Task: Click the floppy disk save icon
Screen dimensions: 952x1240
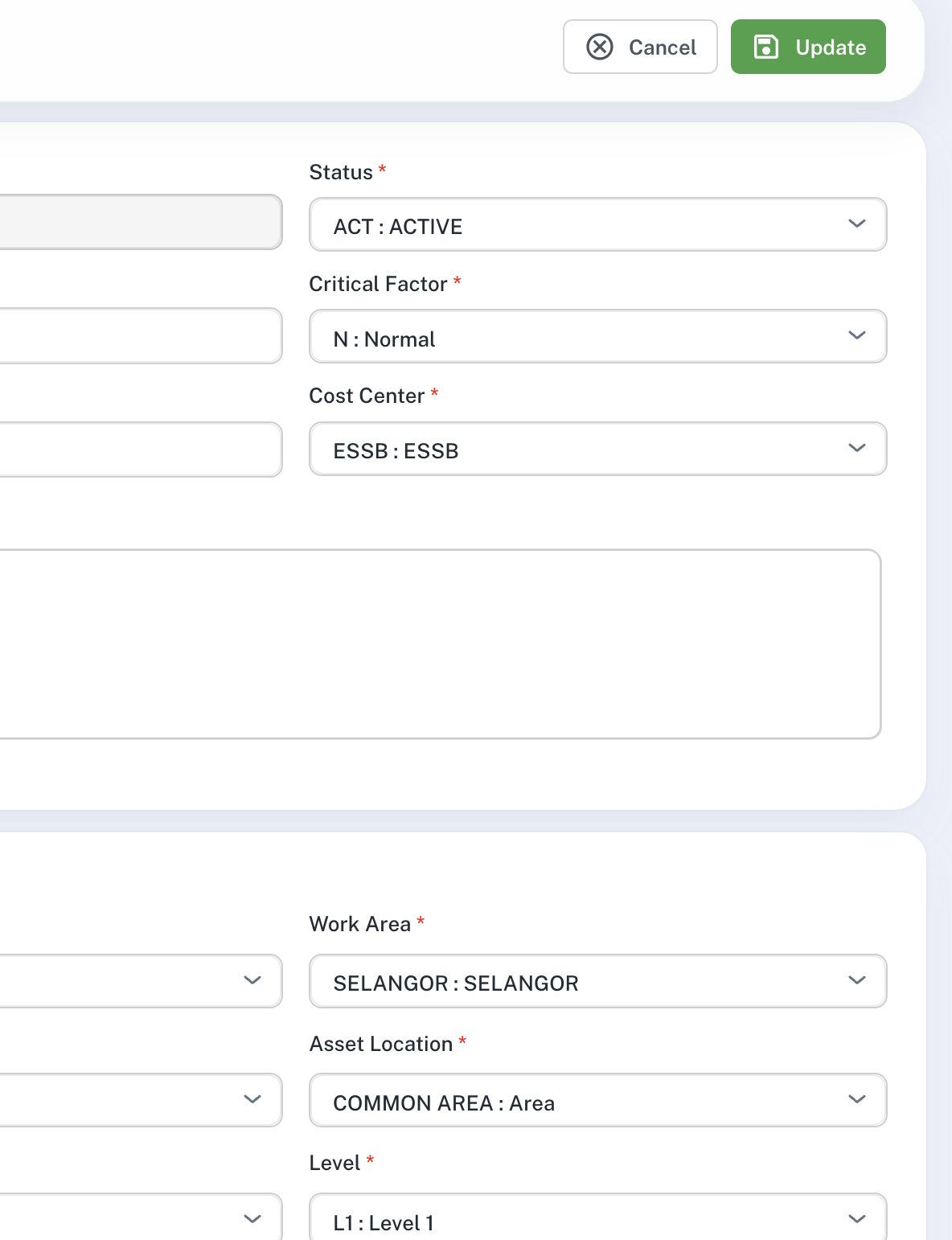Action: [765, 47]
